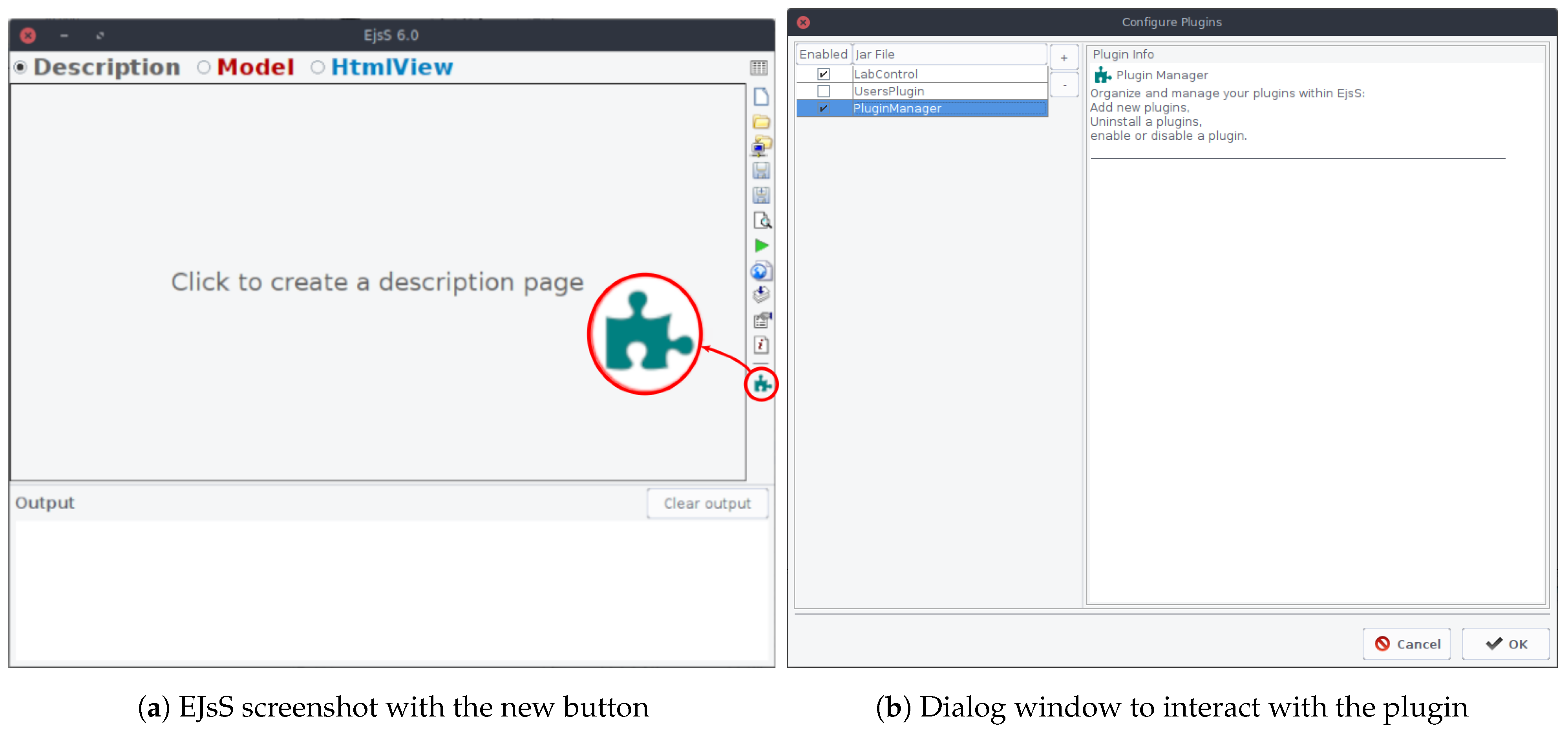1568x733 pixels.
Task: Click the new simulation page icon
Action: [761, 97]
